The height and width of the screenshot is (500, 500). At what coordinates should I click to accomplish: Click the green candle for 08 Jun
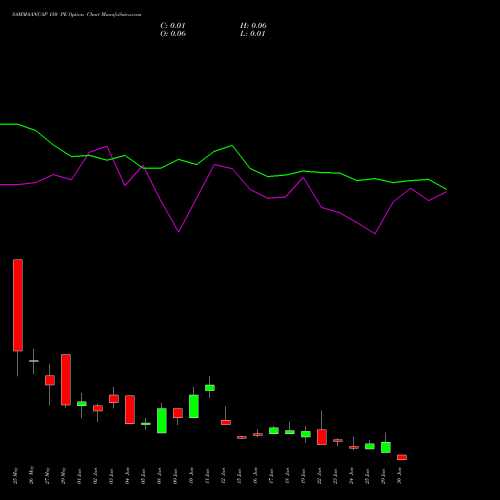tap(162, 421)
